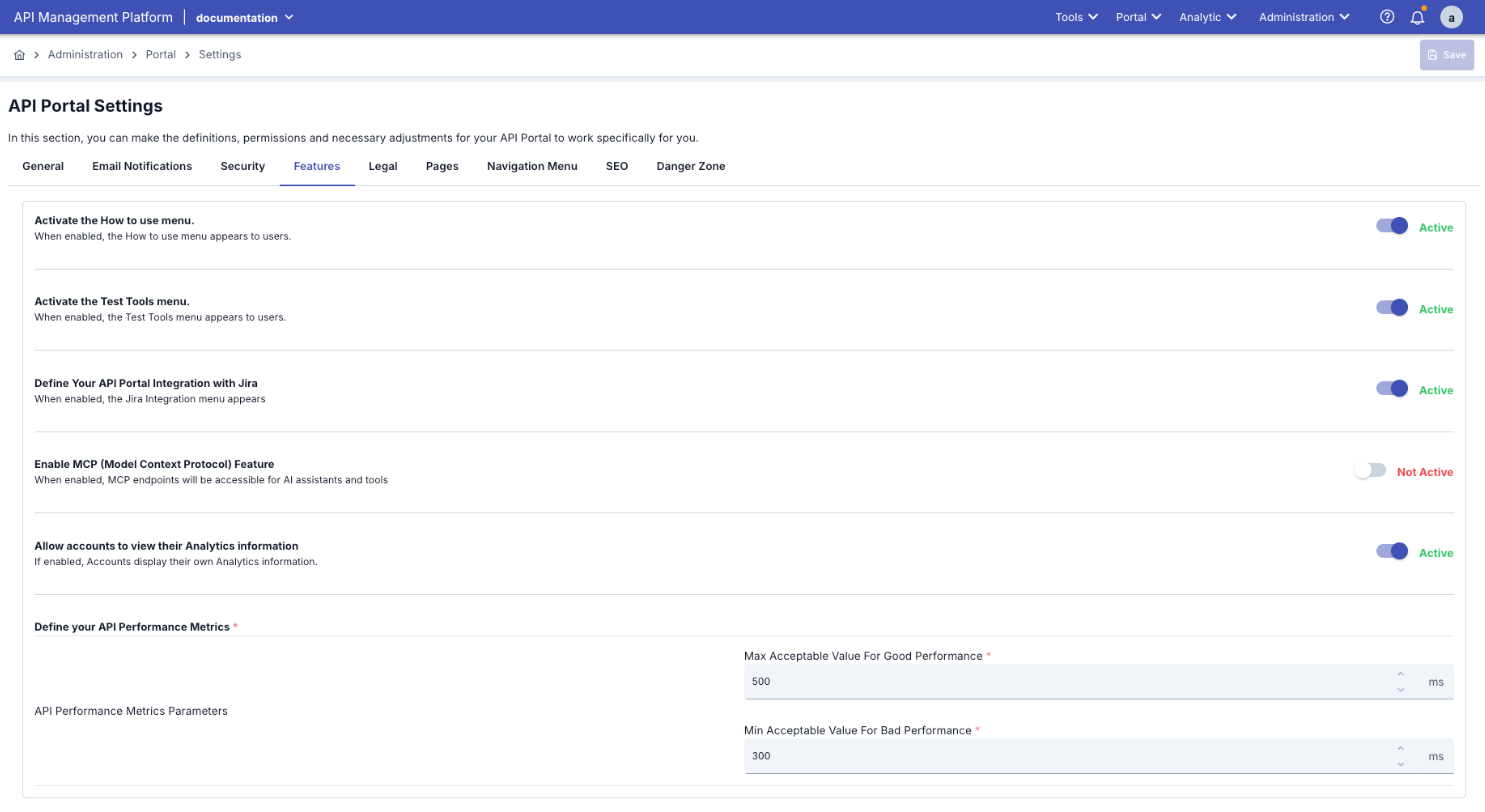Click the home icon in breadcrumb
1485x812 pixels.
[19, 55]
